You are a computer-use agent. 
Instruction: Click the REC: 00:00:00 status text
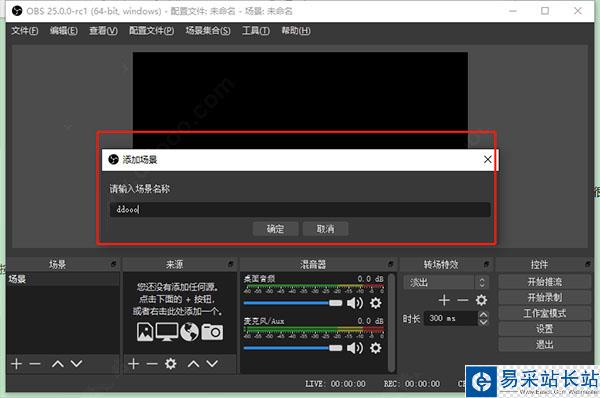(412, 383)
